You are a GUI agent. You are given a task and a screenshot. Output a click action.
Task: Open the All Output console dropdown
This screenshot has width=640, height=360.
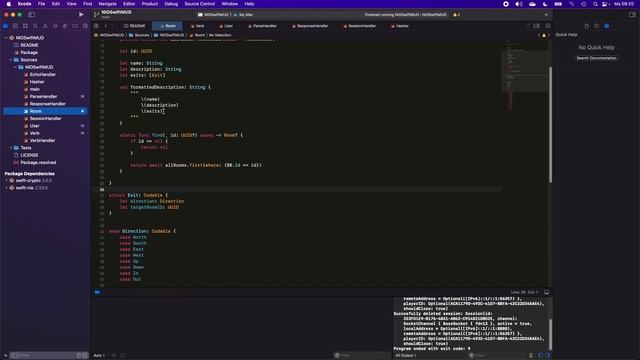point(406,356)
